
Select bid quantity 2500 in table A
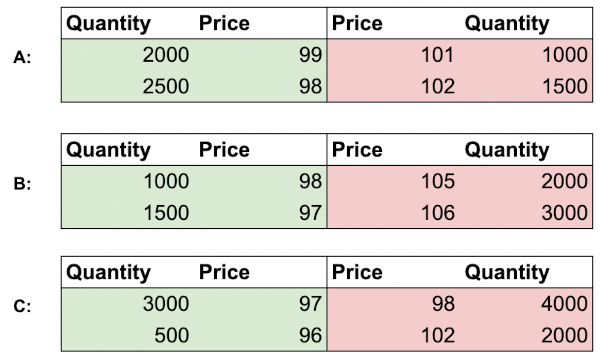point(166,86)
